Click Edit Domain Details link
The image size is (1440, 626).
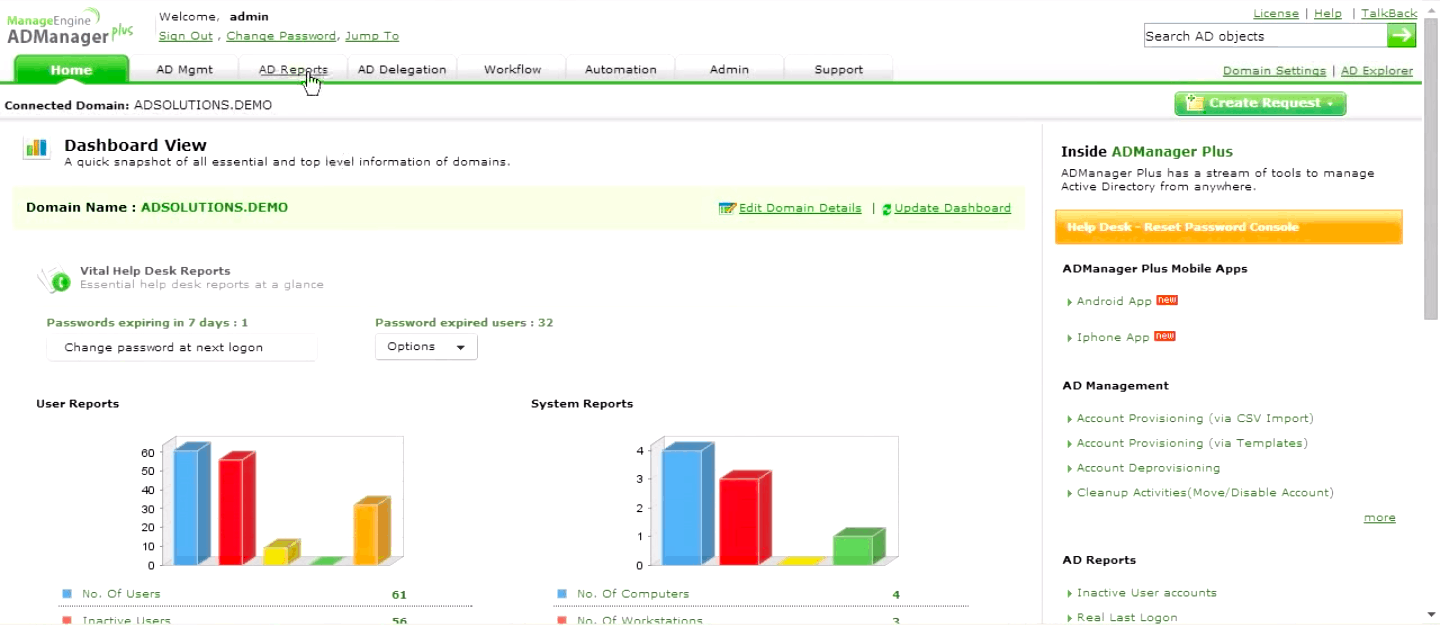(x=800, y=209)
